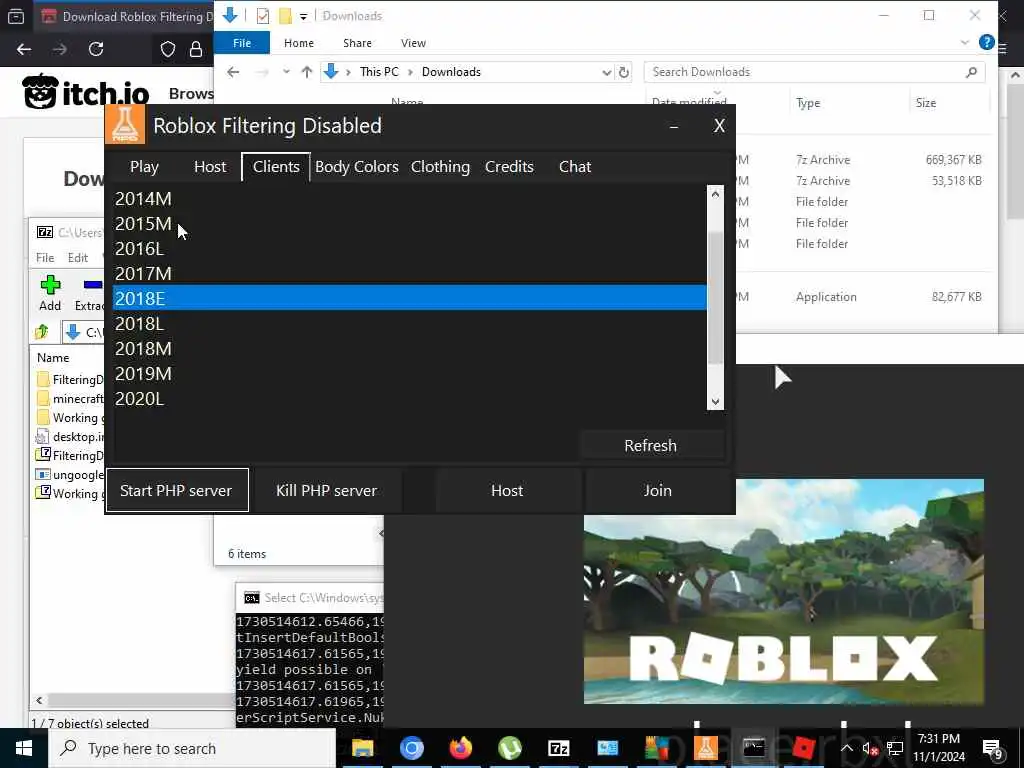
Task: Select the 2014M client
Action: pyautogui.click(x=410, y=199)
